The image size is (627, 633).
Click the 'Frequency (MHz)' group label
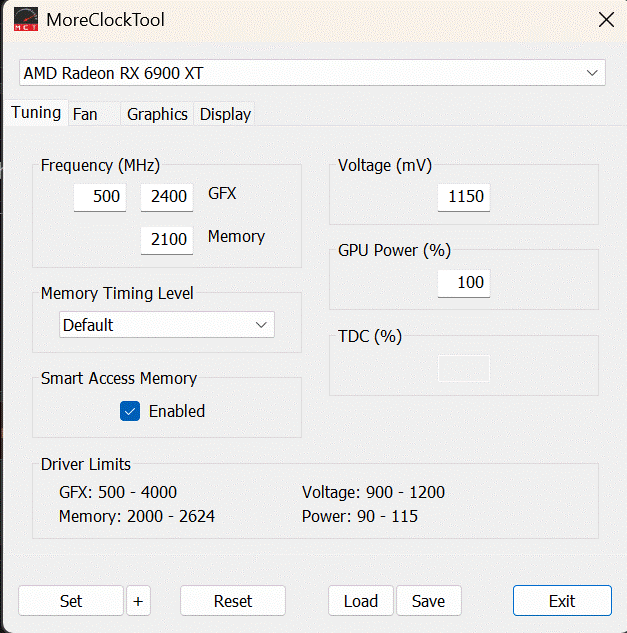click(101, 166)
